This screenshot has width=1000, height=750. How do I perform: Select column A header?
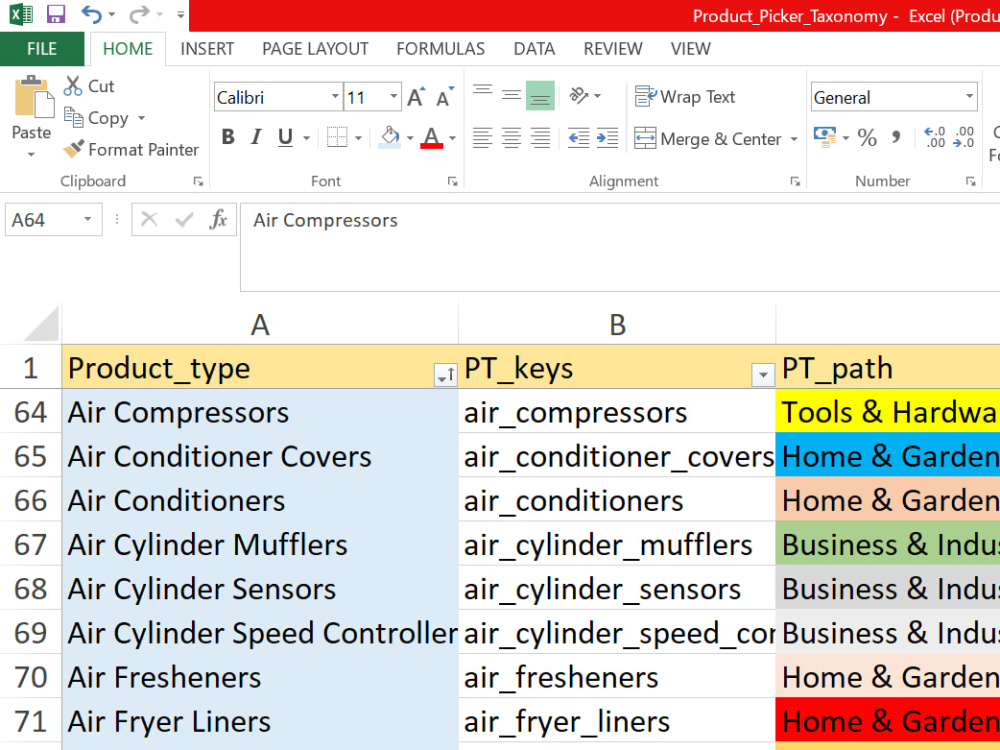(x=260, y=325)
